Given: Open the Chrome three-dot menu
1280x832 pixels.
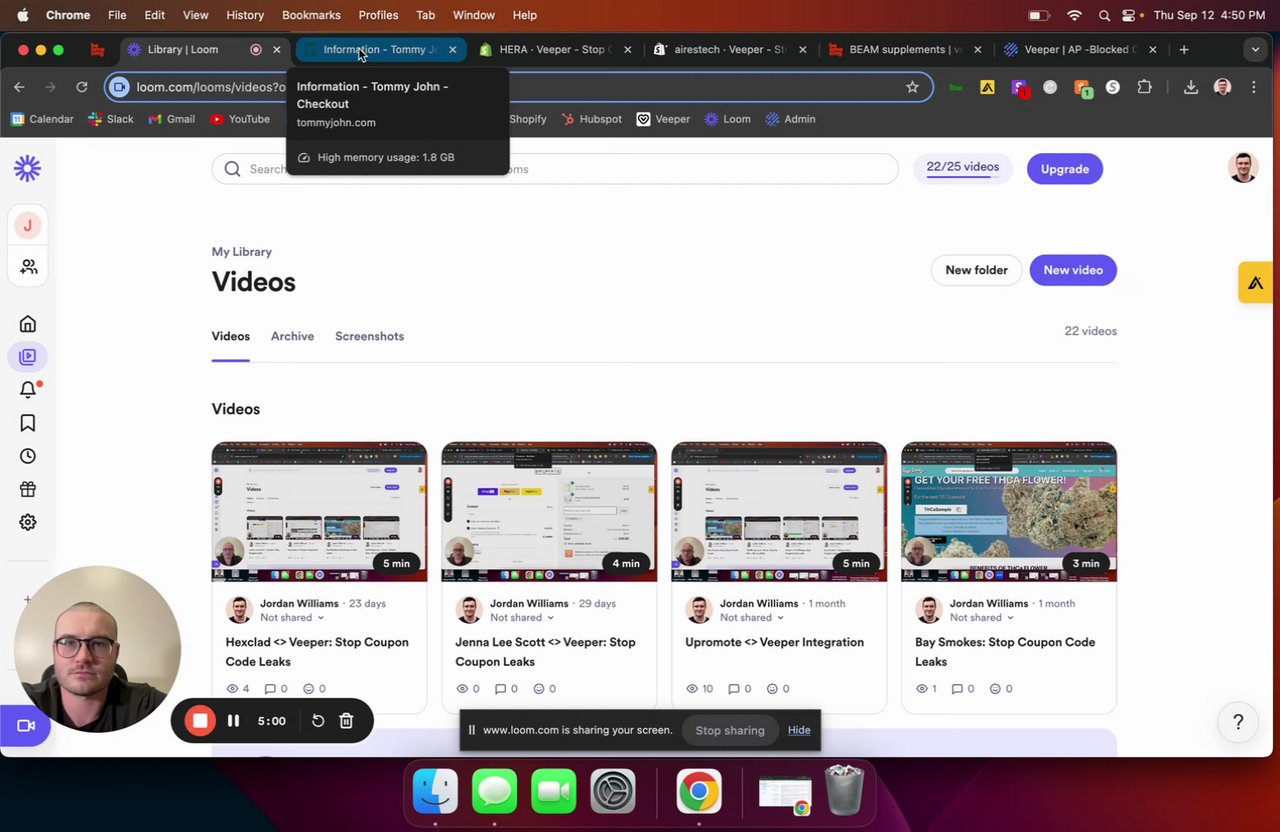Looking at the screenshot, I should click(1254, 87).
